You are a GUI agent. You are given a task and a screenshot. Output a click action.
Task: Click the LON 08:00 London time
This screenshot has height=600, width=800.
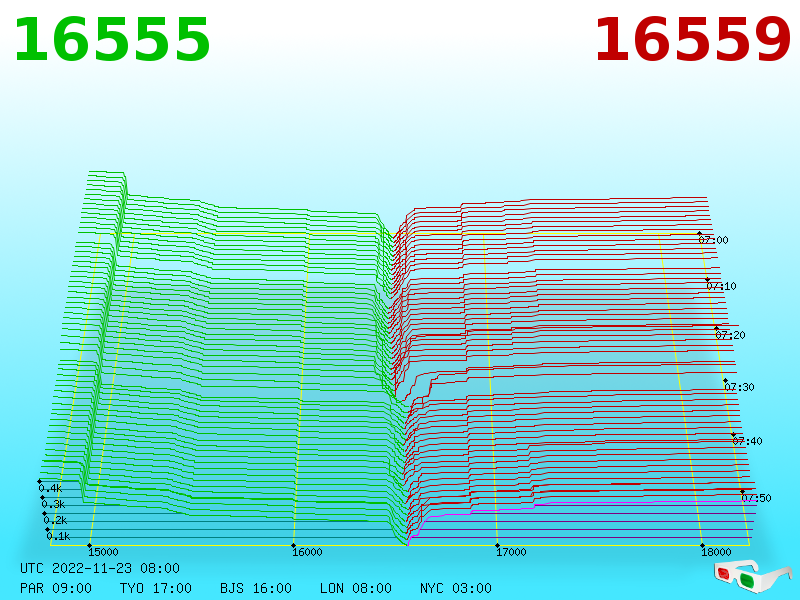[356, 588]
